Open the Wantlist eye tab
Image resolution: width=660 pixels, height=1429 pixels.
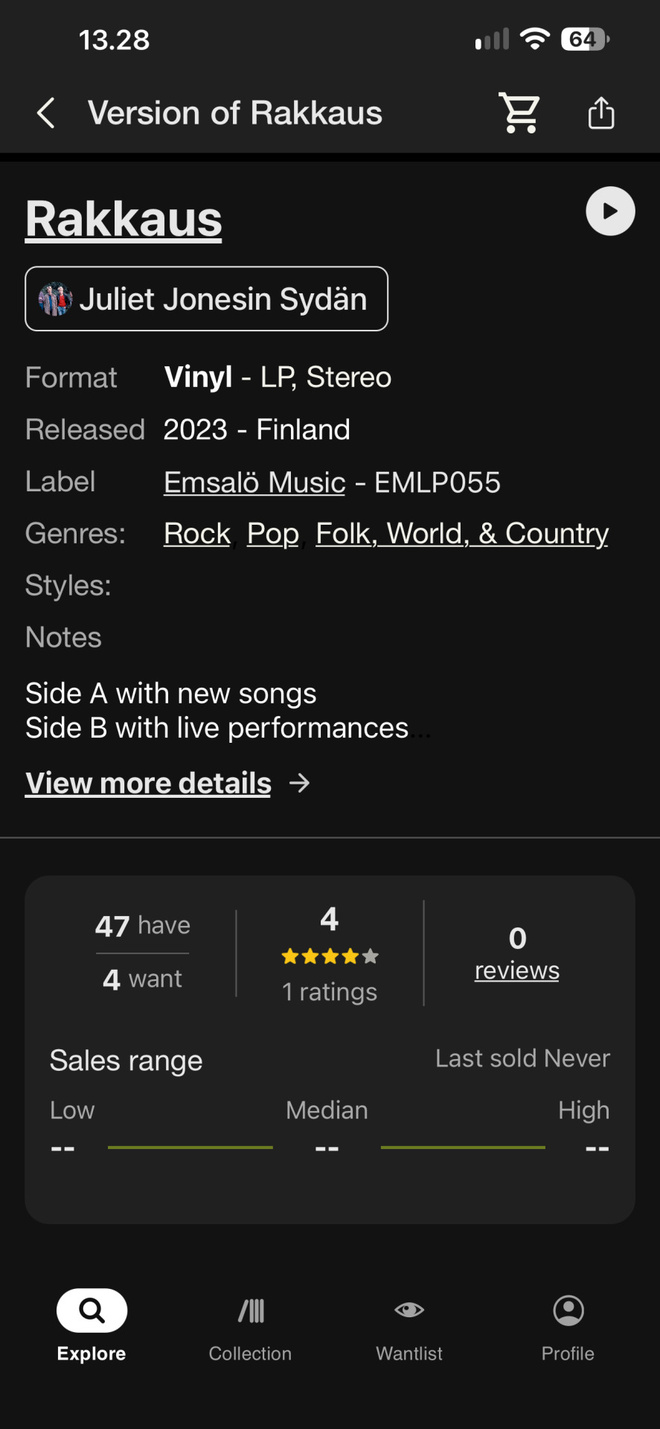[x=409, y=1326]
